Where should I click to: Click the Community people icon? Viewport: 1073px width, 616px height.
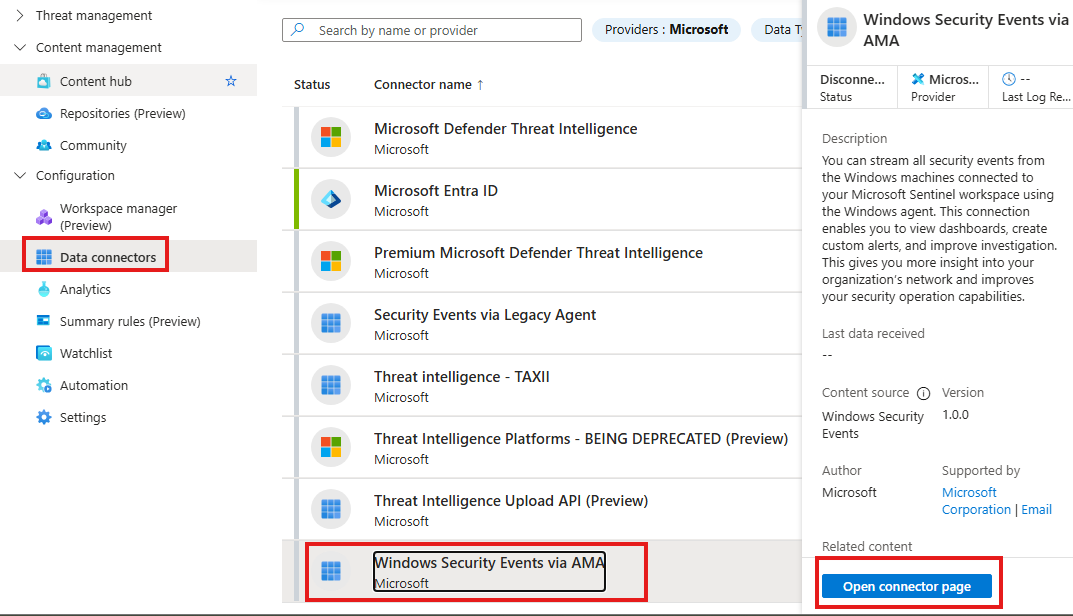(x=44, y=145)
